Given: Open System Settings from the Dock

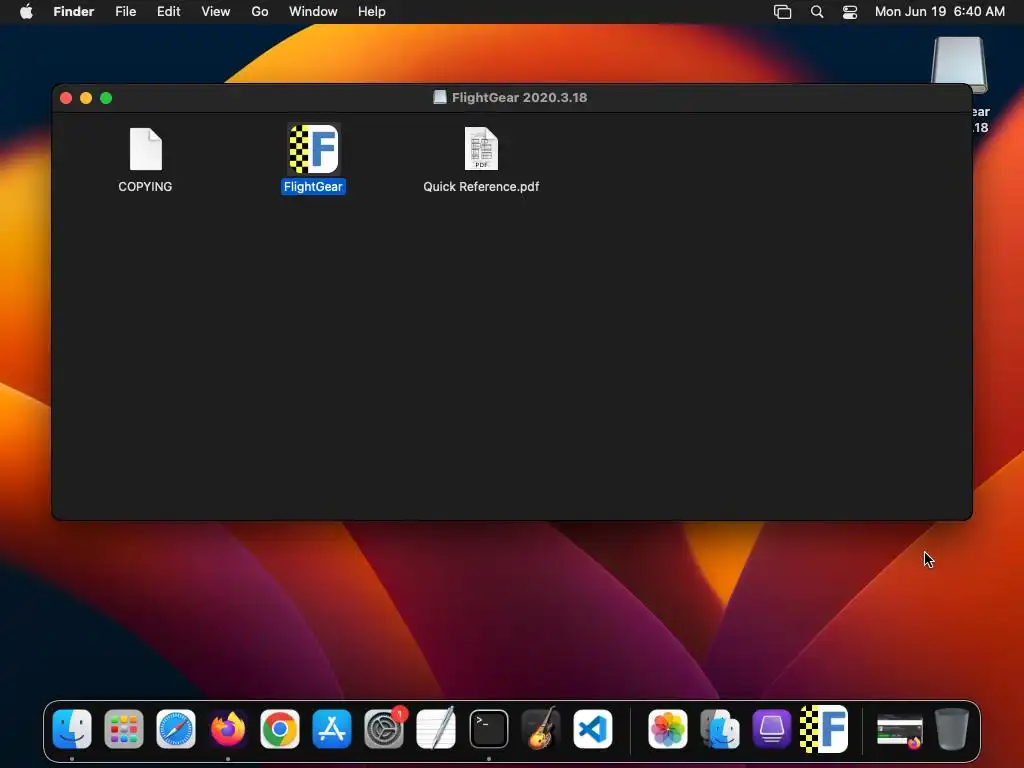Looking at the screenshot, I should pyautogui.click(x=384, y=729).
